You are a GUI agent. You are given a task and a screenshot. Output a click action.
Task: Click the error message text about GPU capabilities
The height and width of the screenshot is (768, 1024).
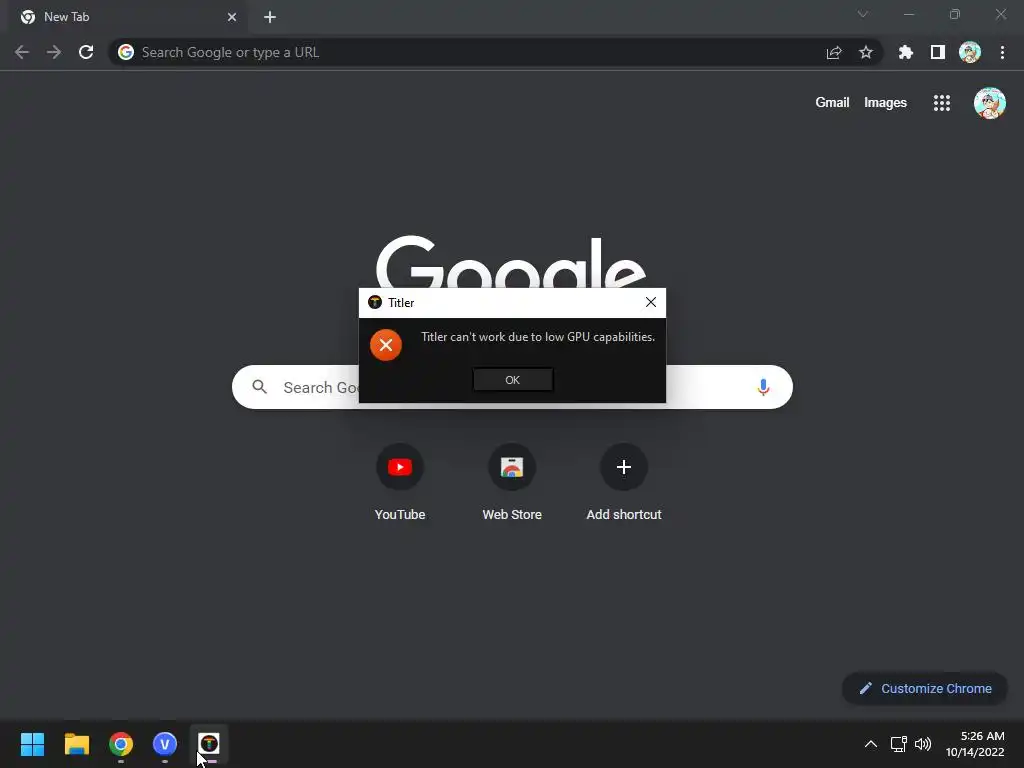pyautogui.click(x=537, y=337)
